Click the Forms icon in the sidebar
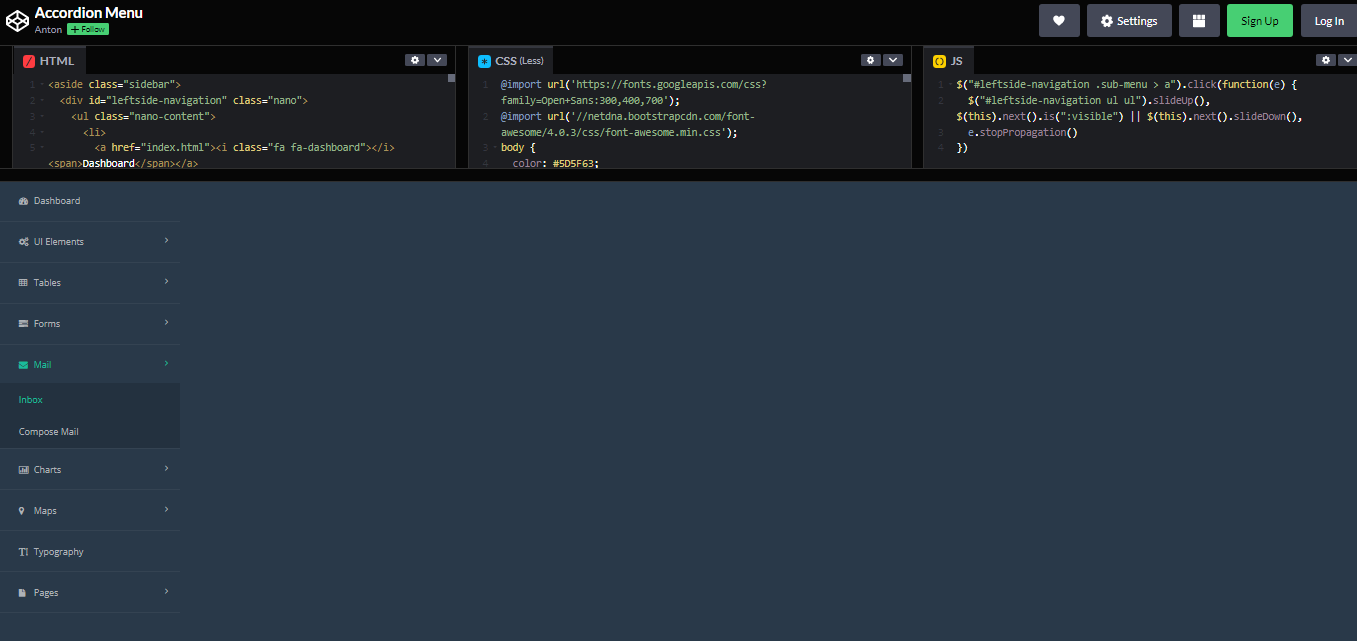This screenshot has height=641, width=1357. [x=21, y=323]
